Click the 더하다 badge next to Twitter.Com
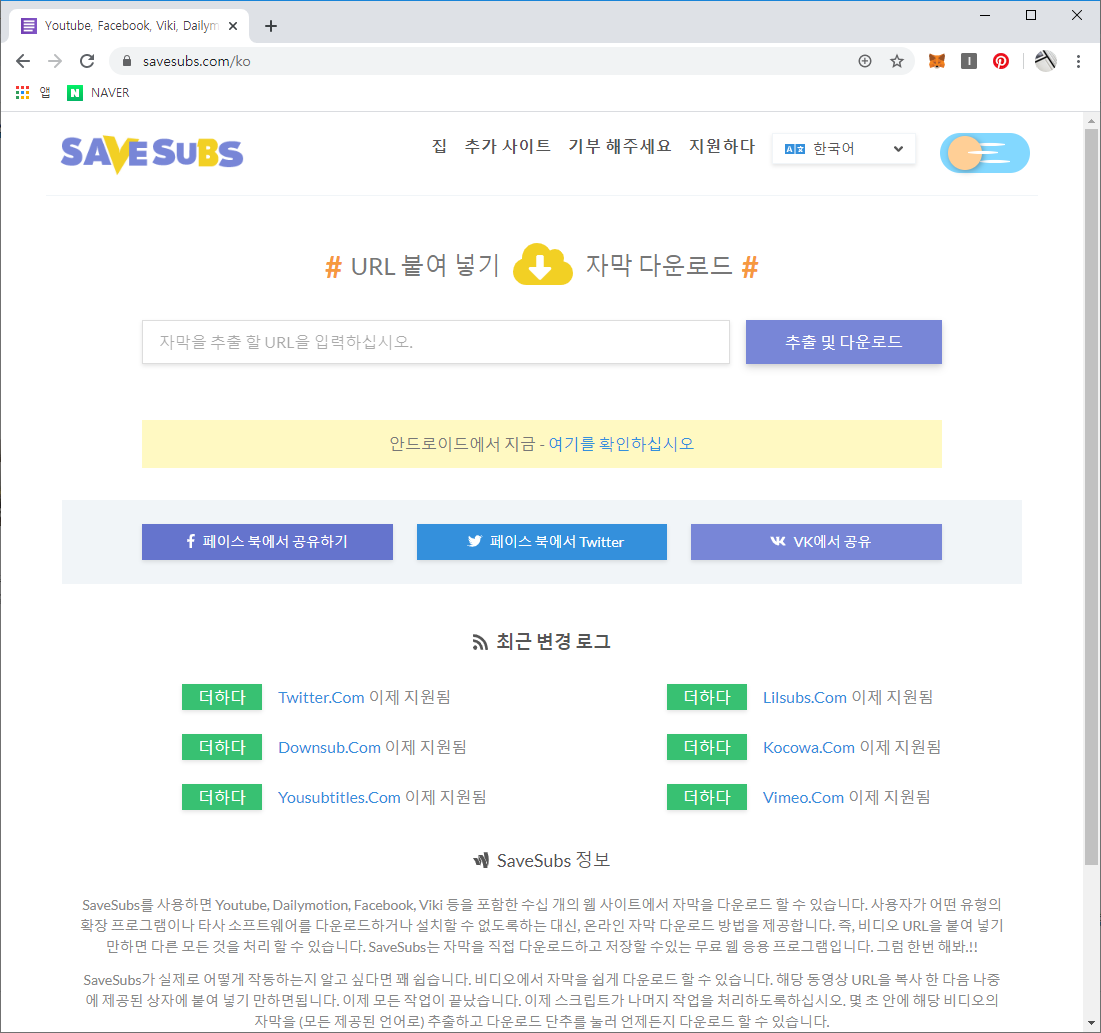The image size is (1101, 1033). pyautogui.click(x=222, y=697)
